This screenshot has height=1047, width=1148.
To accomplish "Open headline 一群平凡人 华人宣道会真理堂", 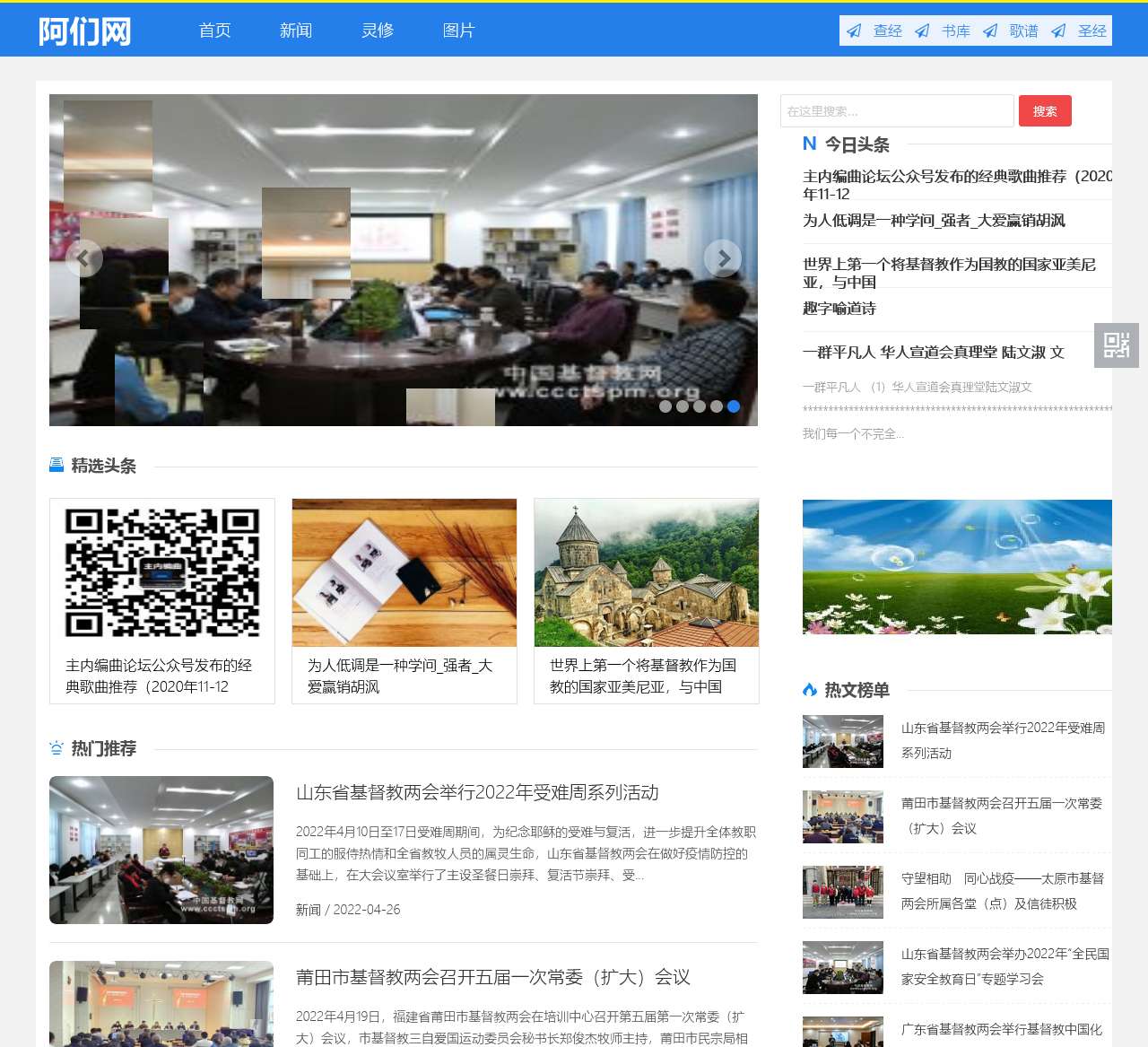I will pos(934,353).
